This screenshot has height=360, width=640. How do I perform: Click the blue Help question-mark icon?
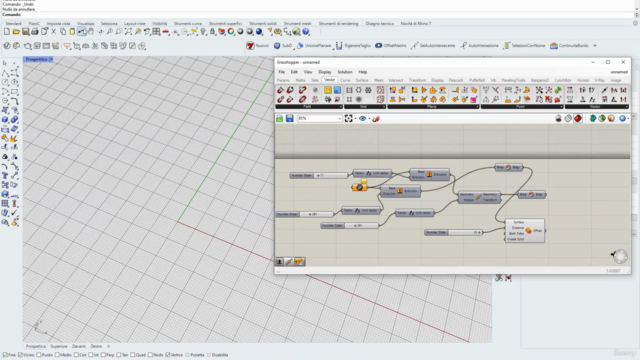[306, 31]
